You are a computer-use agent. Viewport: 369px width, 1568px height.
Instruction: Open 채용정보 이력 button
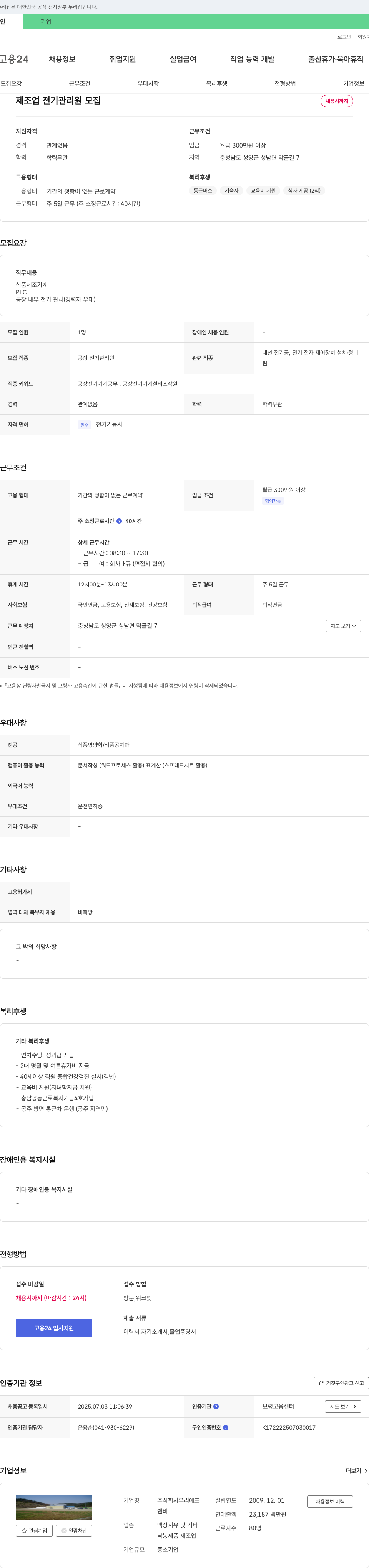click(x=330, y=1501)
